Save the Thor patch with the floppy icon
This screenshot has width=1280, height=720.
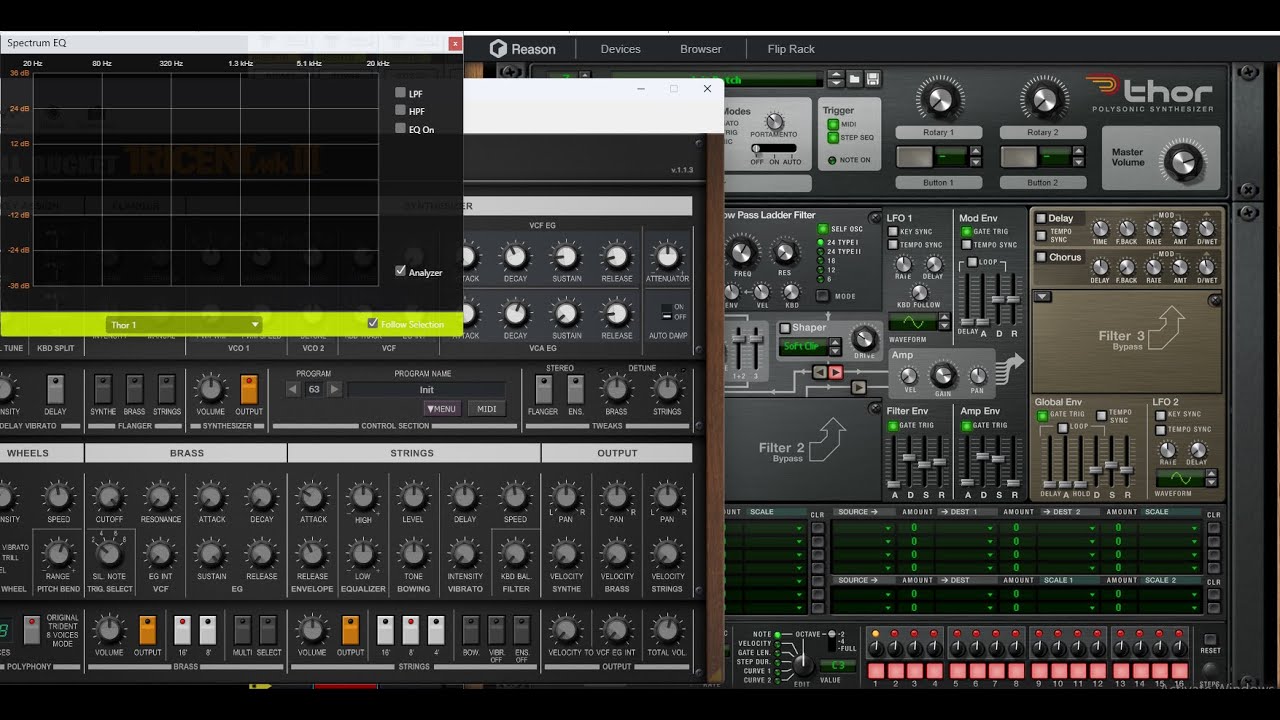[x=872, y=79]
